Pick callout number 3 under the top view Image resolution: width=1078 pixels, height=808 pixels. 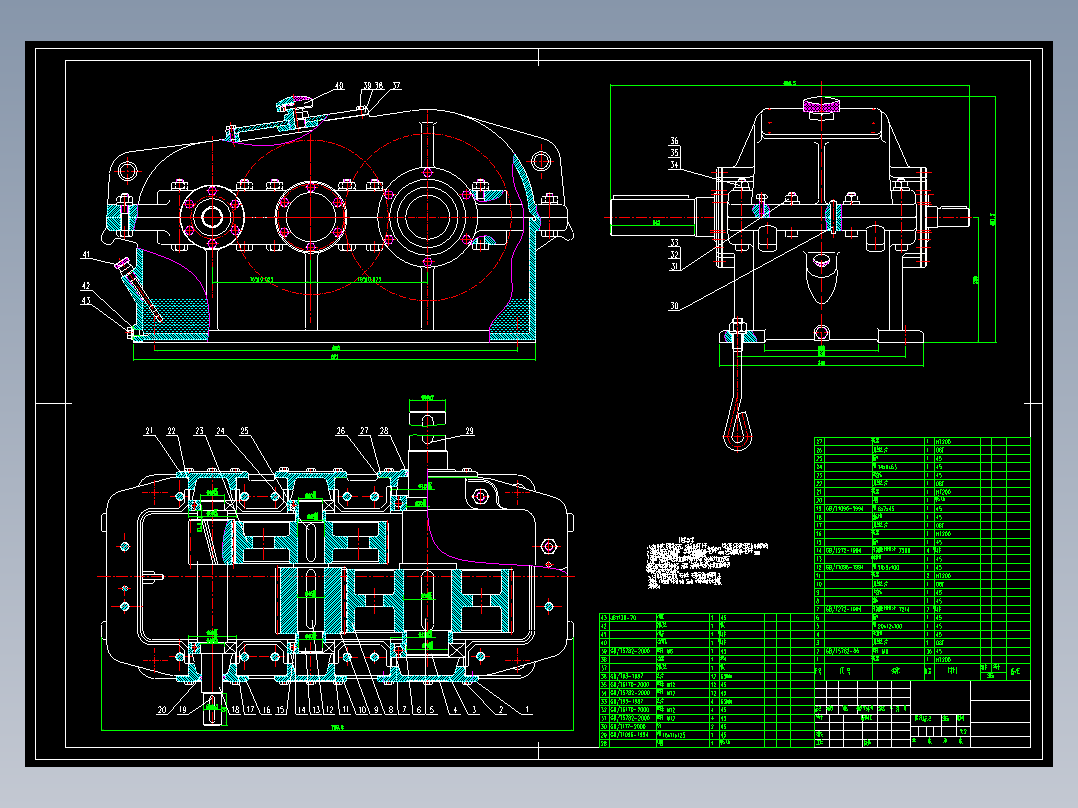coord(474,710)
